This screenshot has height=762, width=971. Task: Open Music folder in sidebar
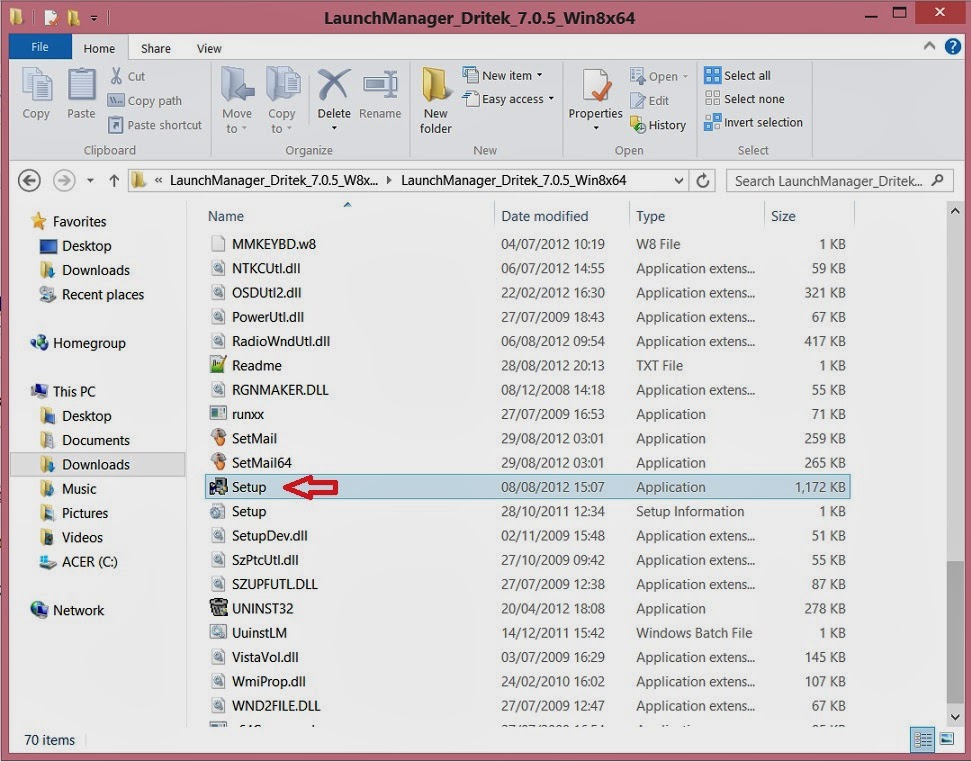pyautogui.click(x=68, y=489)
